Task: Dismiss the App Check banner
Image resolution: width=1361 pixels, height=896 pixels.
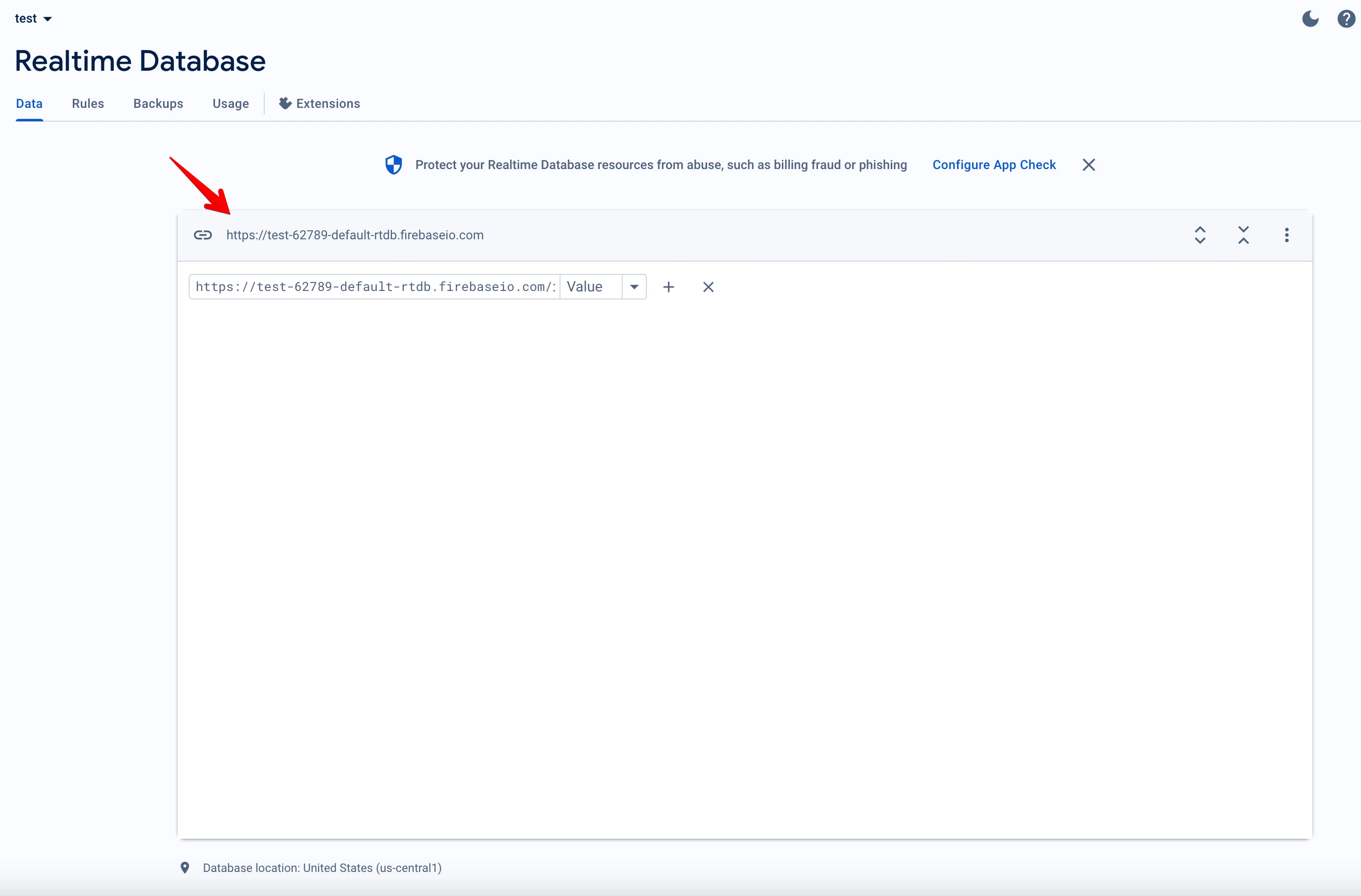Action: 1089,165
